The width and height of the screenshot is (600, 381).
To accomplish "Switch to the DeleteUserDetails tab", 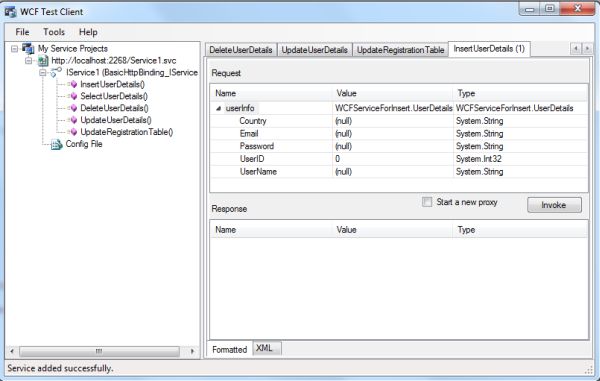I will pos(241,50).
